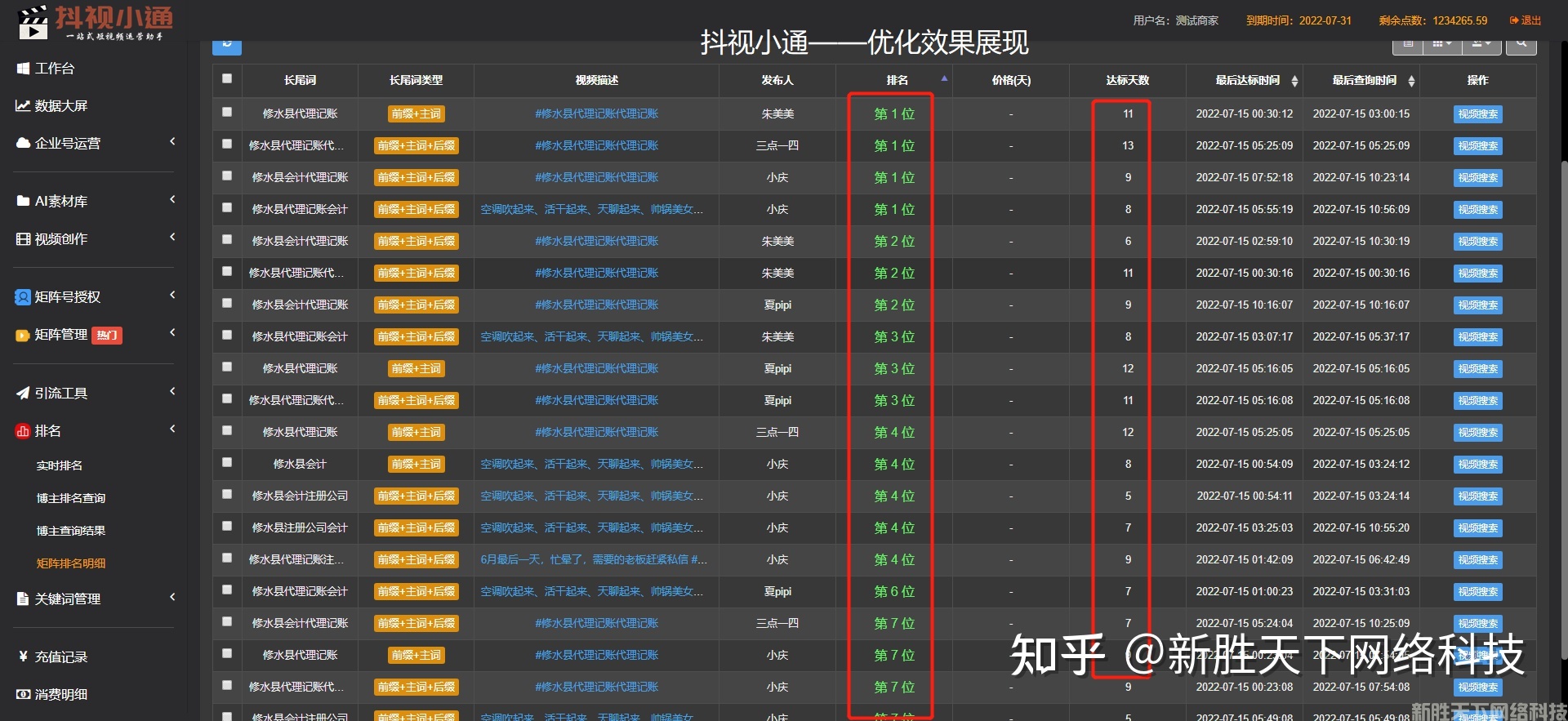Open 实时排名 submenu item

click(60, 465)
